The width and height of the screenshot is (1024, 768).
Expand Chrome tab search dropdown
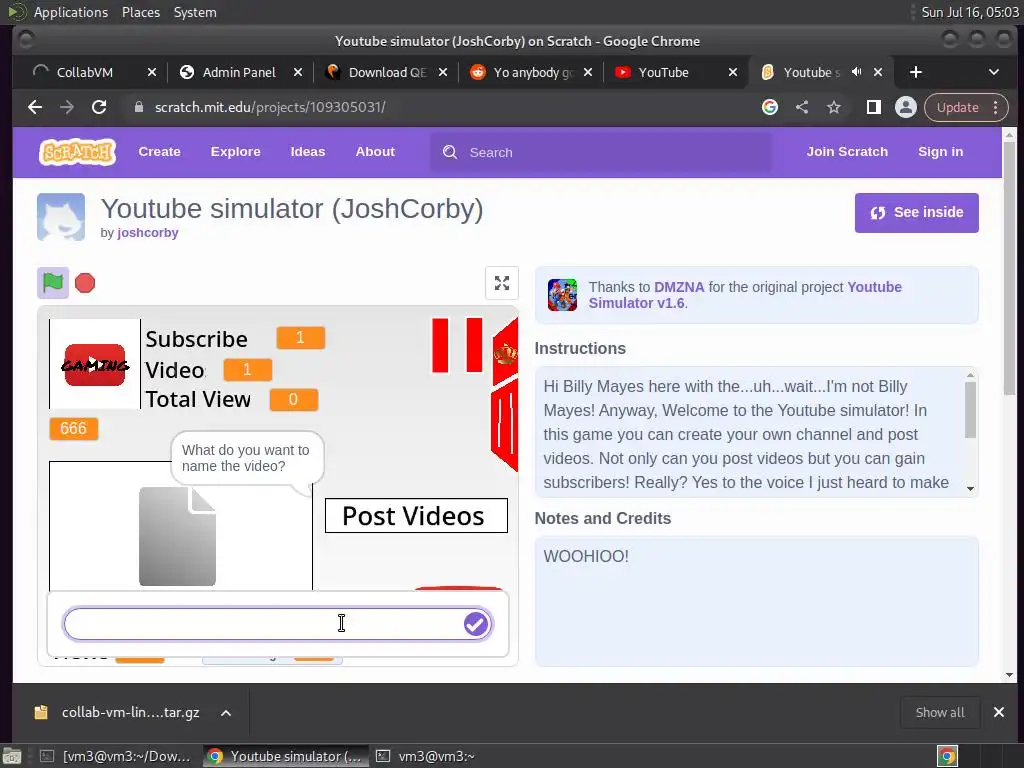pyautogui.click(x=994, y=72)
